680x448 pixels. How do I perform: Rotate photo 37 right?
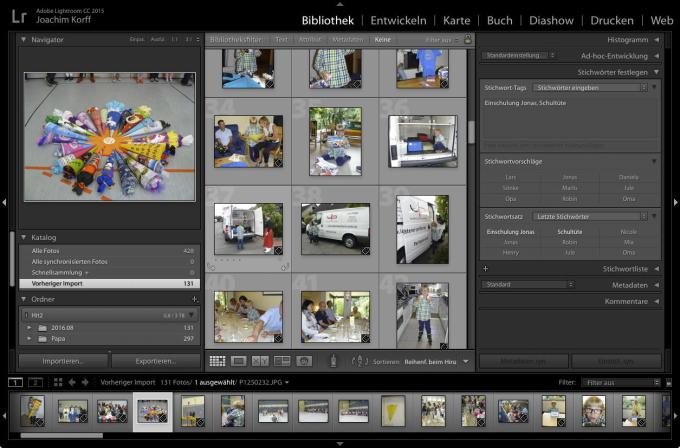285,267
